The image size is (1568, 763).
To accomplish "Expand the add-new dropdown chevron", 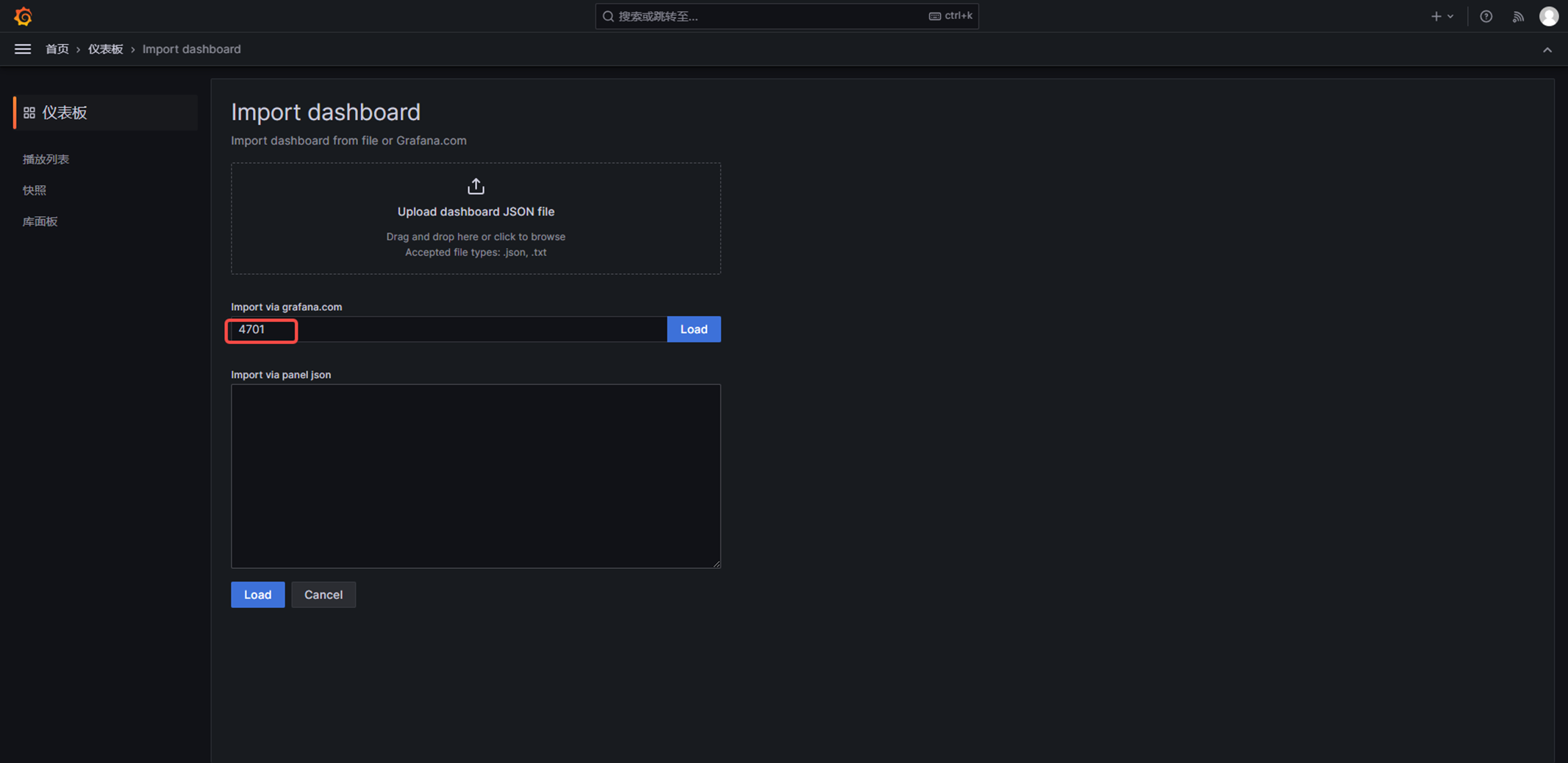I will [1450, 16].
